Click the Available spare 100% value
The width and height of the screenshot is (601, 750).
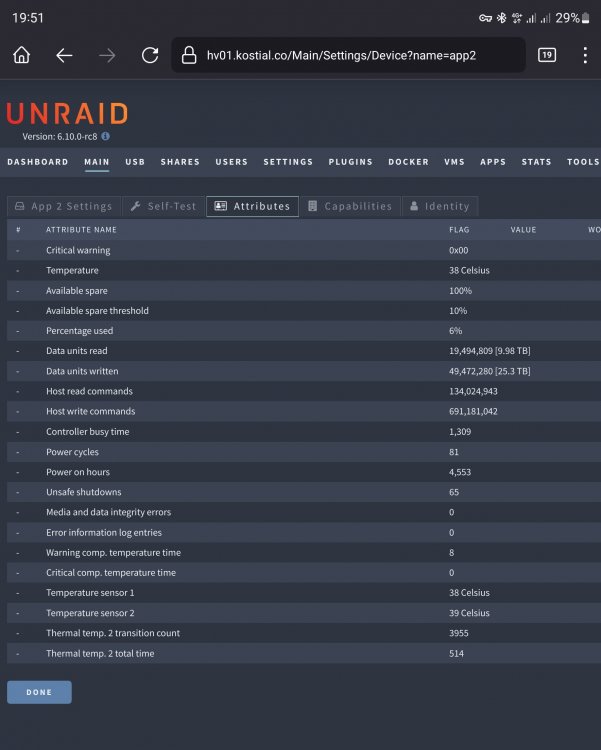[460, 290]
